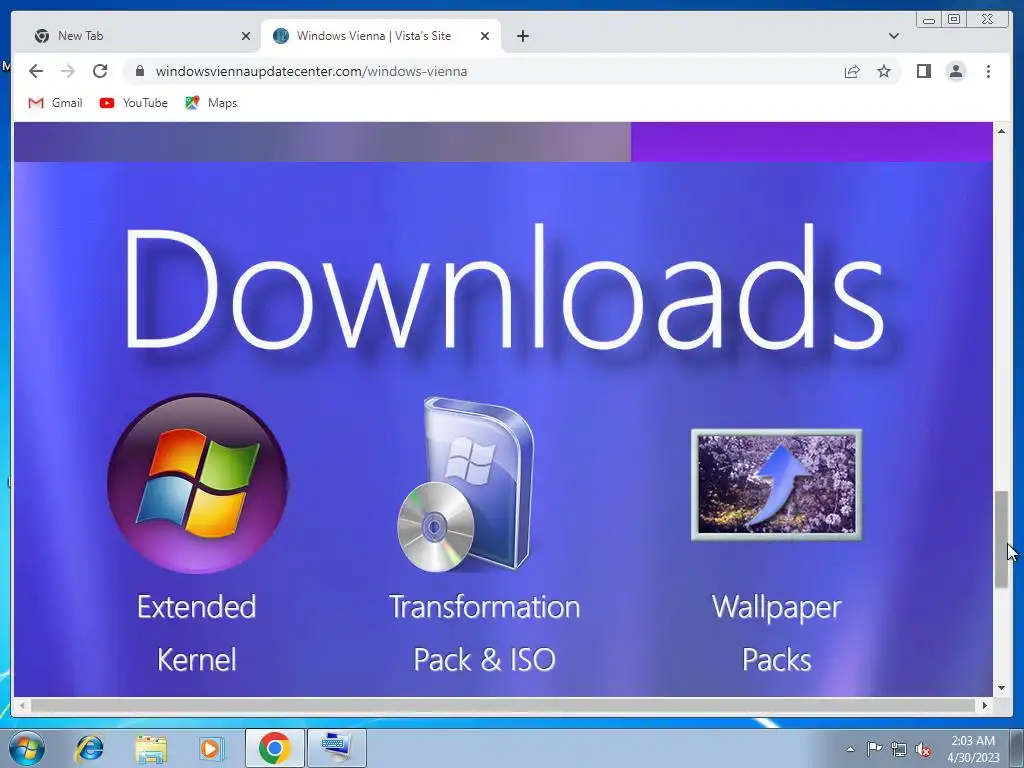The height and width of the screenshot is (768, 1024).
Task: Reload the current page
Action: [x=100, y=71]
